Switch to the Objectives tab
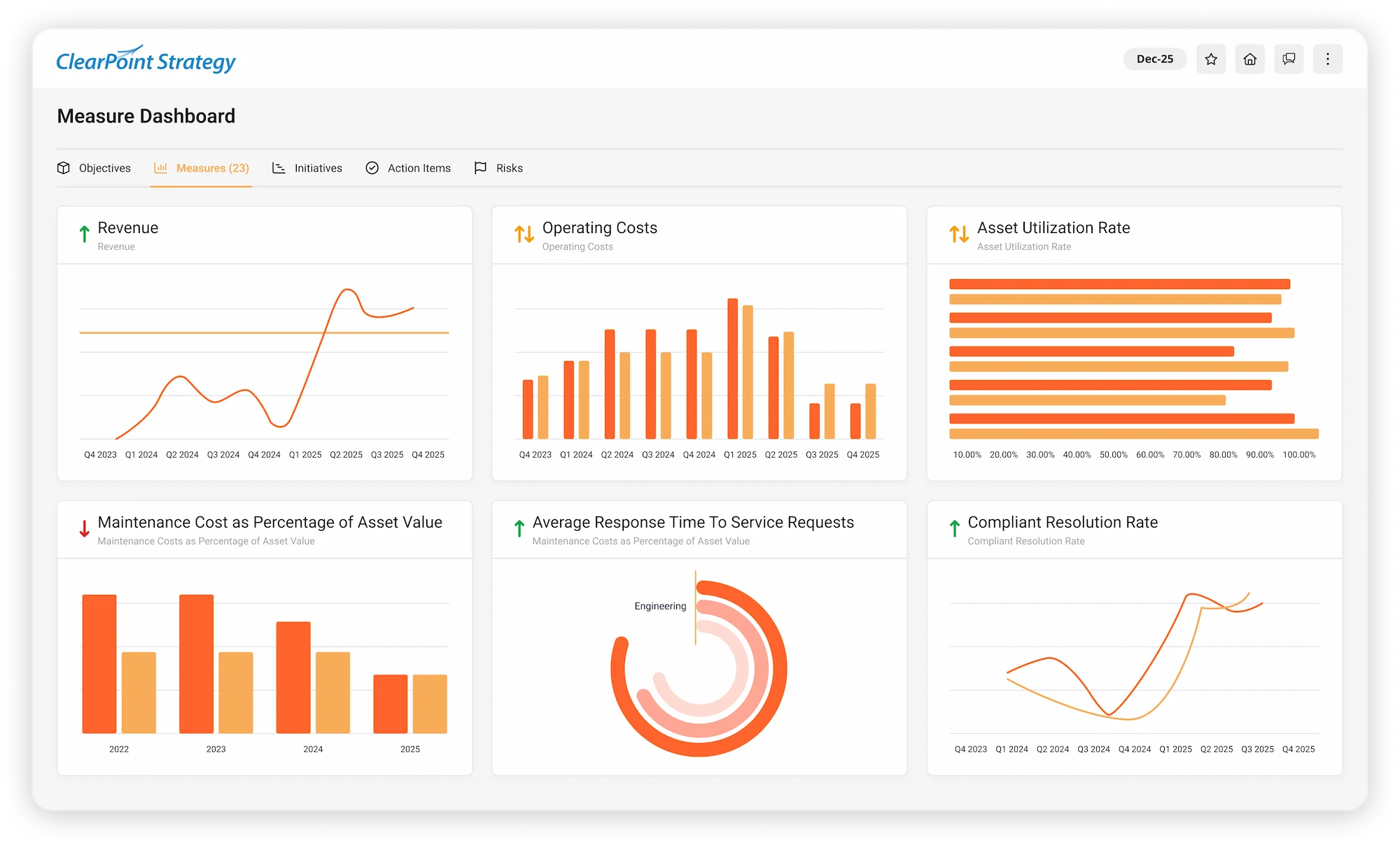Viewport: 1400px width, 846px height. pos(104,168)
